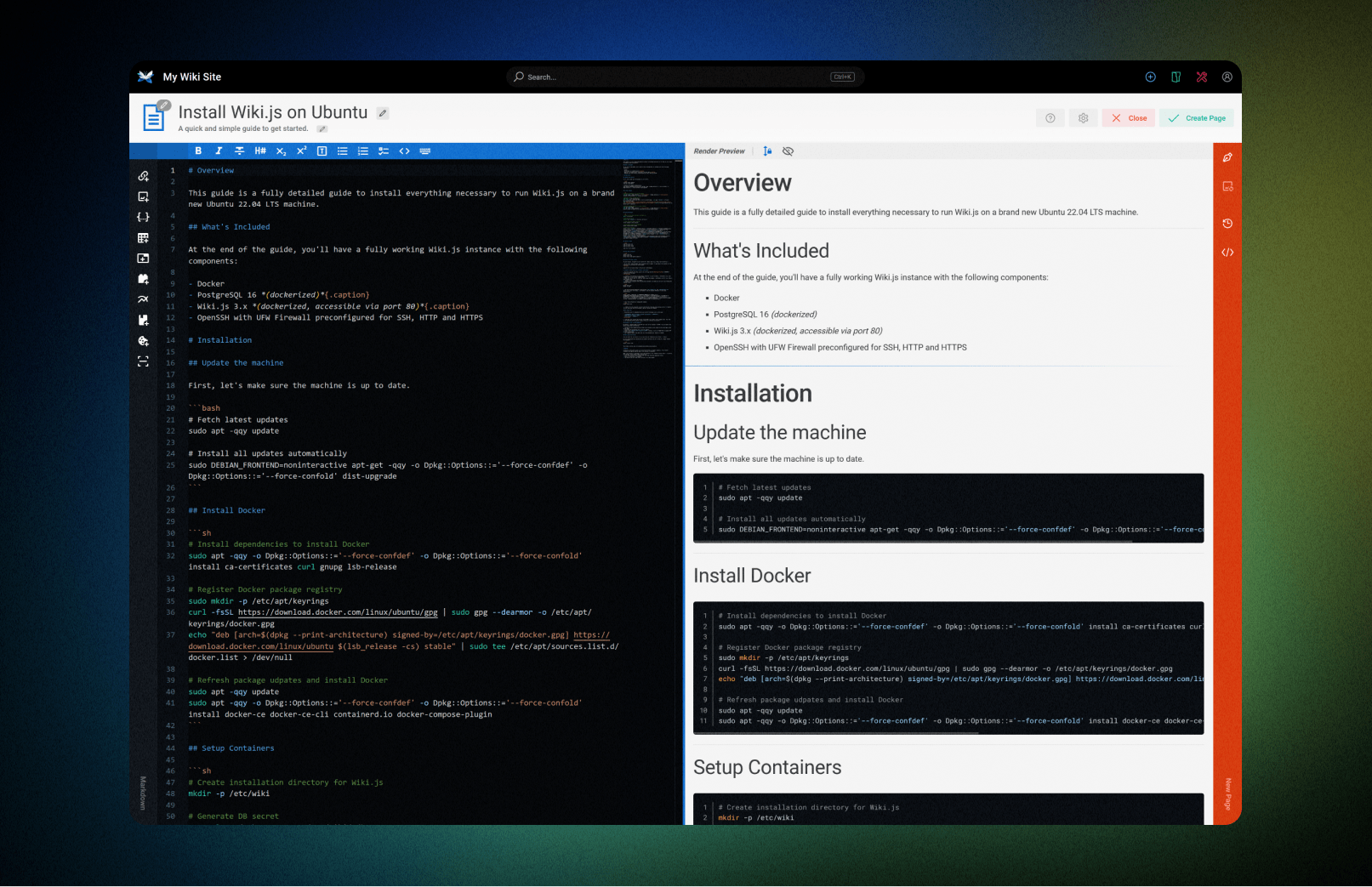Image resolution: width=1372 pixels, height=887 pixels.
Task: Click the "# Installation" line in the editor
Action: click(x=220, y=340)
